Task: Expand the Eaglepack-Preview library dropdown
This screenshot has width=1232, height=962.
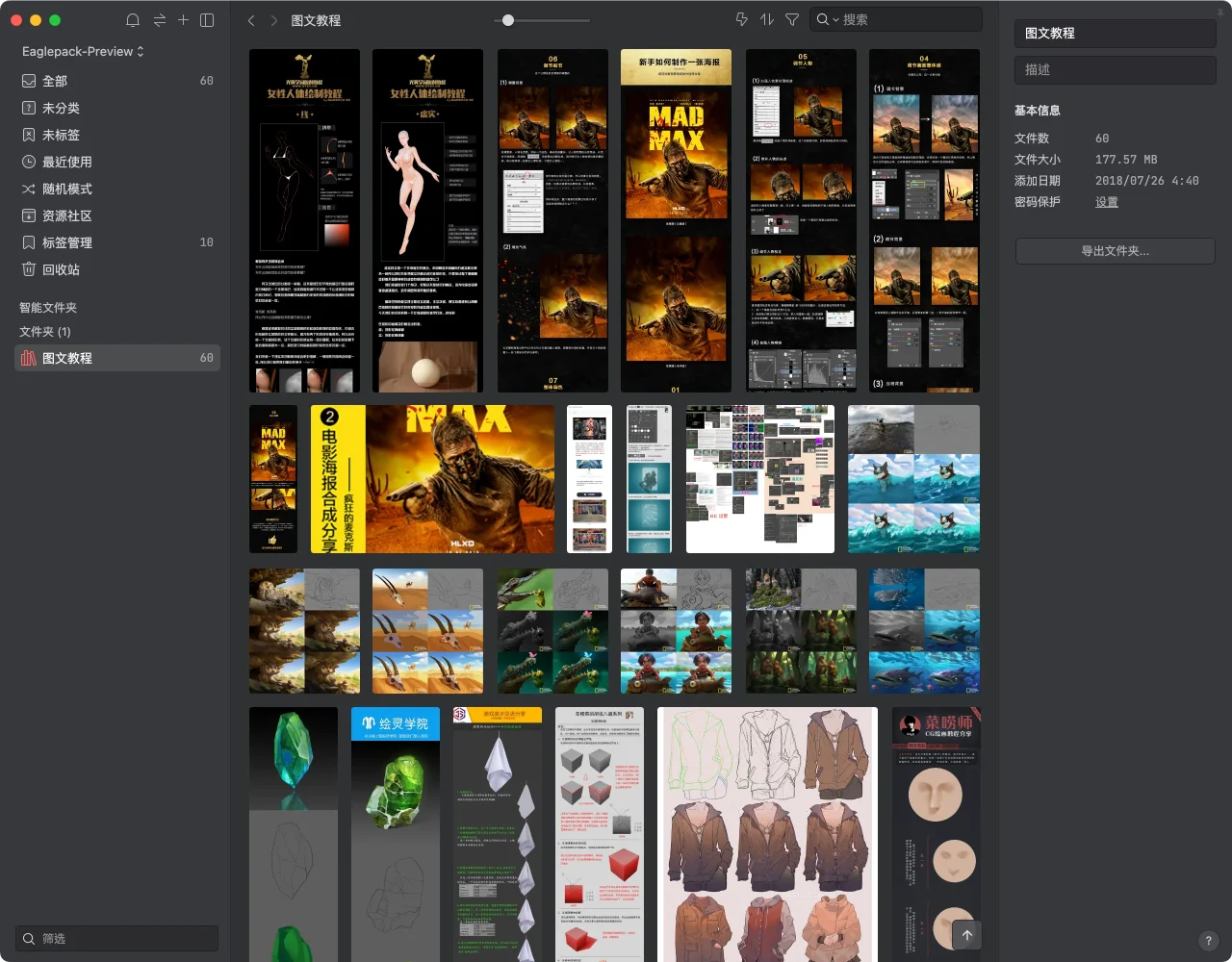Action: (83, 51)
